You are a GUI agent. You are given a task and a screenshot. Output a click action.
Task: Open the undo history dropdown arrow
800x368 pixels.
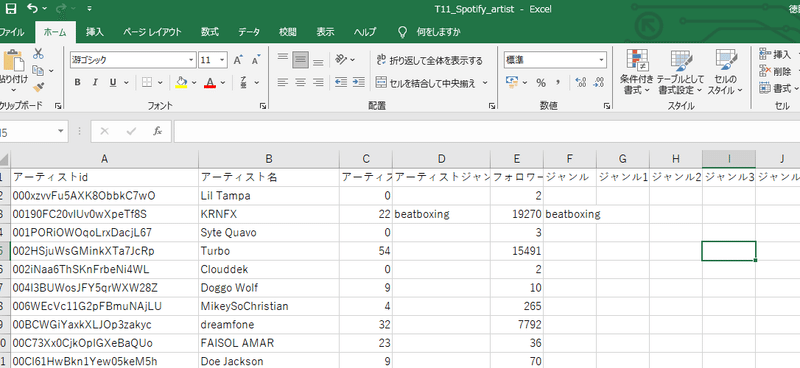[x=44, y=9]
